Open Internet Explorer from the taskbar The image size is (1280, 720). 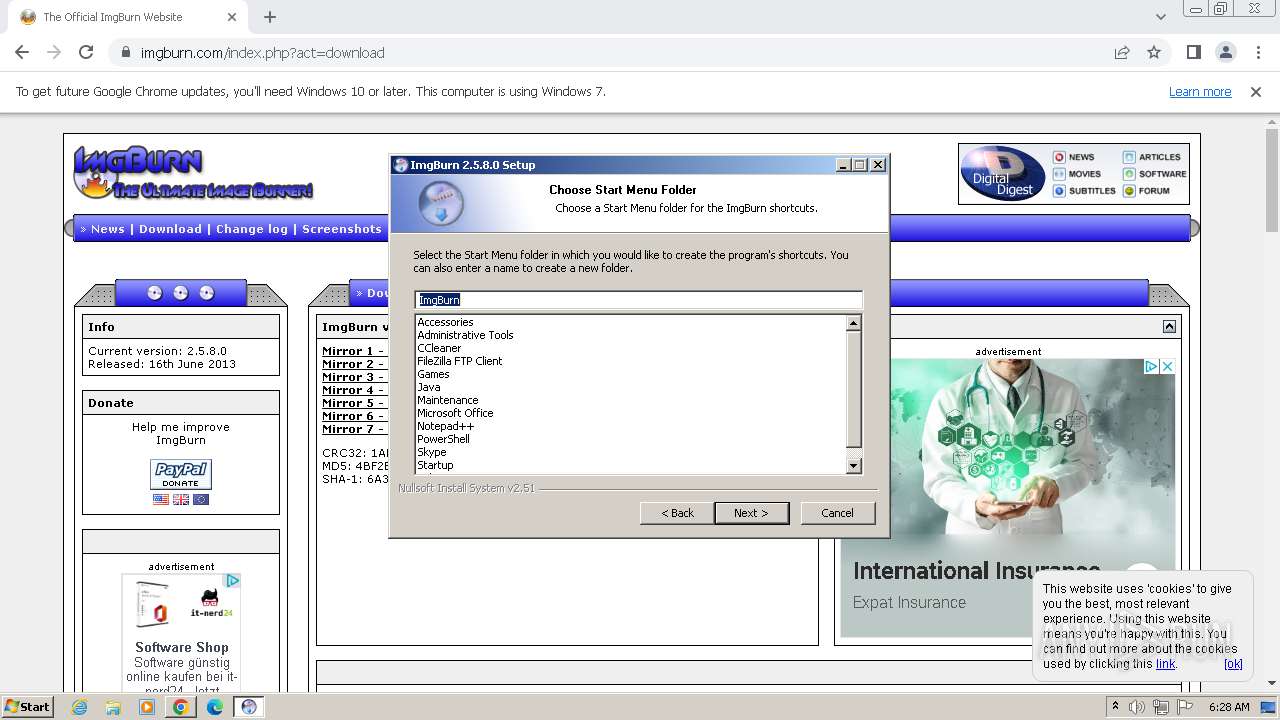pyautogui.click(x=80, y=707)
